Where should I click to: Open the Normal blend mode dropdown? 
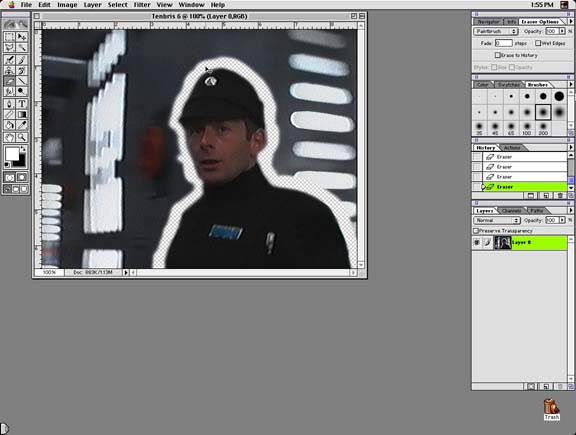click(x=497, y=220)
